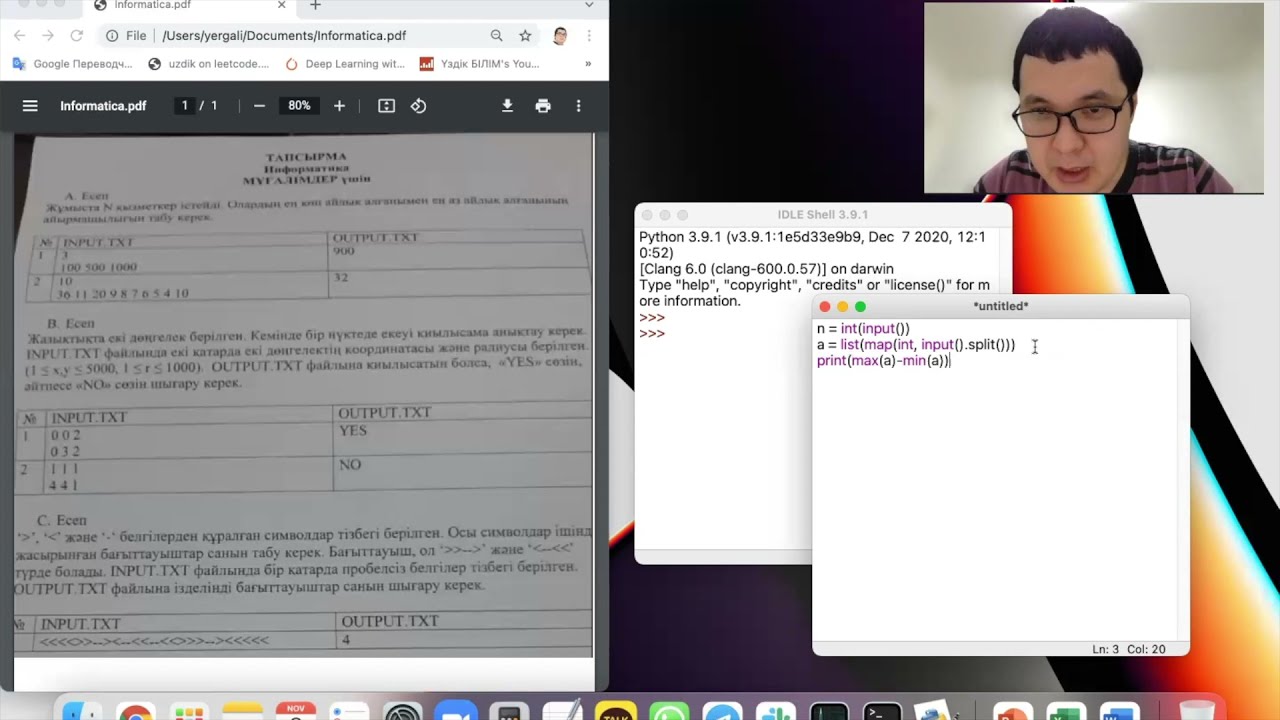This screenshot has width=1280, height=720.
Task: View site information for the file
Action: click(113, 36)
